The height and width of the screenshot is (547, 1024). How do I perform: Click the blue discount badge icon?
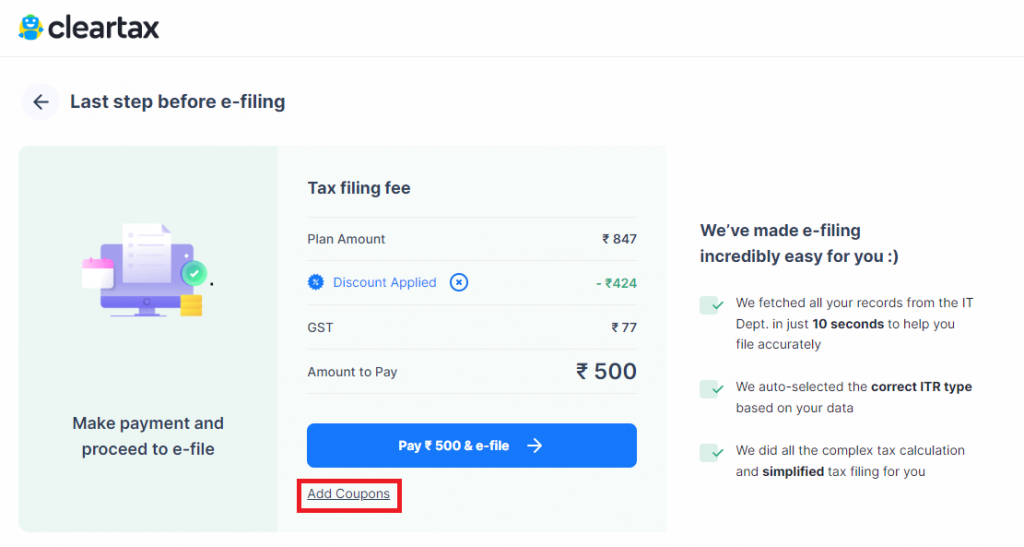(316, 283)
